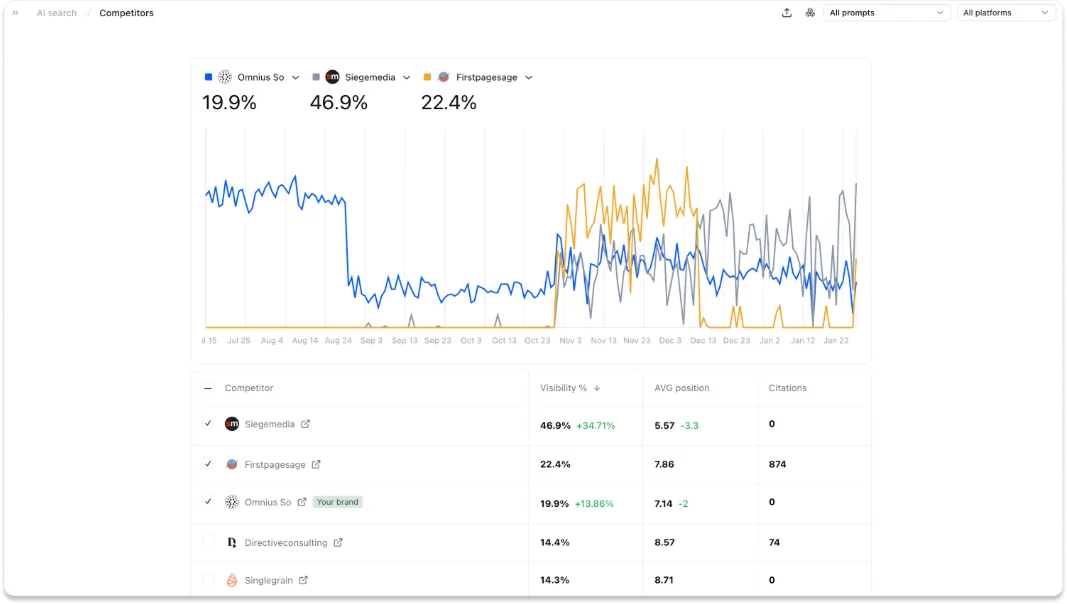Screen dimensions: 1067x604
Task: Click the export/upload icon in the top bar
Action: (786, 13)
